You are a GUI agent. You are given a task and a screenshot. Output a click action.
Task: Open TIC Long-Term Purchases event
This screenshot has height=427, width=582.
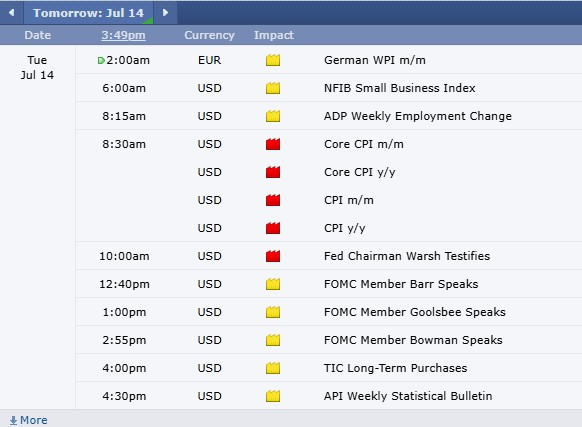395,368
